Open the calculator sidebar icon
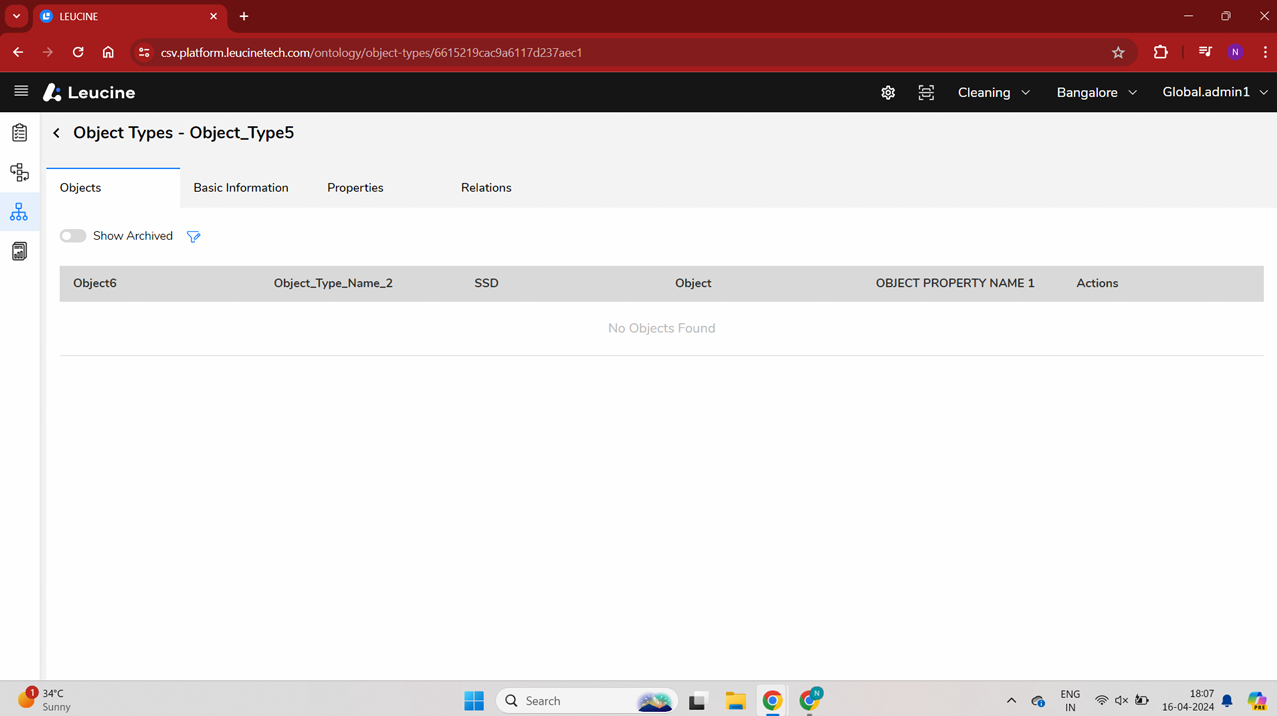 pyautogui.click(x=19, y=252)
